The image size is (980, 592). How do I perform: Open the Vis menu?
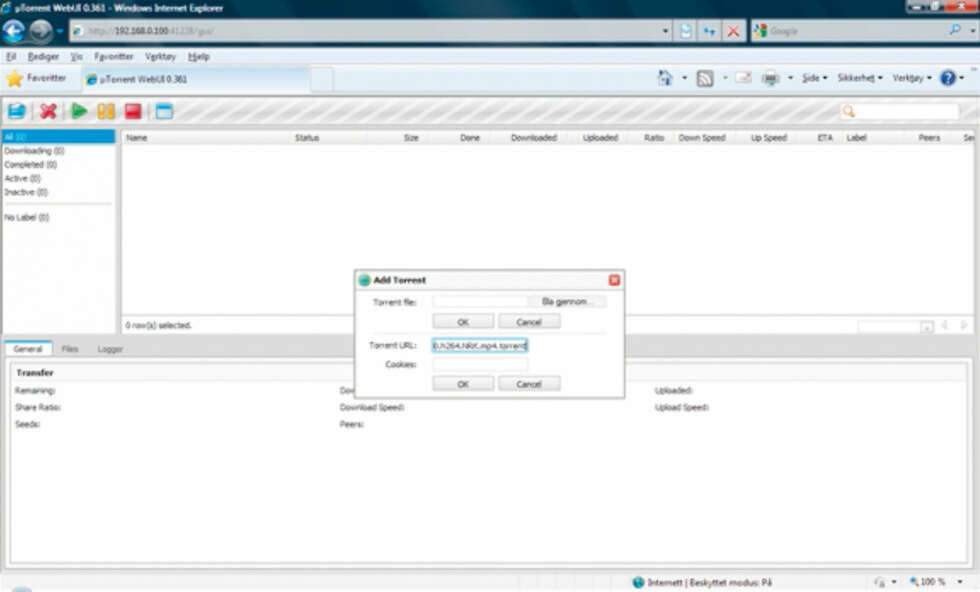tap(76, 56)
